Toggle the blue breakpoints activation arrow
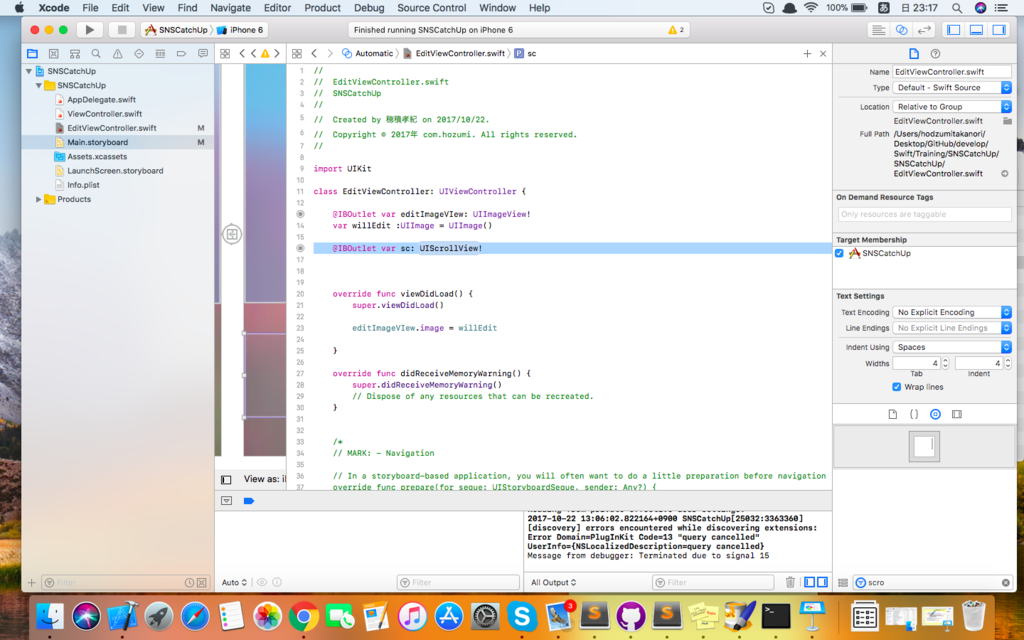The width and height of the screenshot is (1024, 640). 249,501
